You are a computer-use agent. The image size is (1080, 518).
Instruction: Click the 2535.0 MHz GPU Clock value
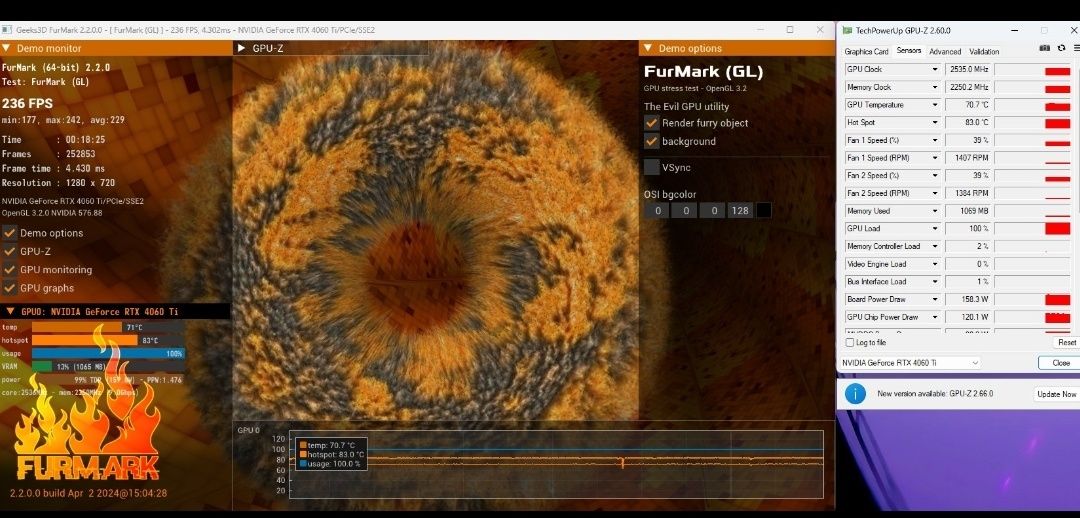pos(967,70)
